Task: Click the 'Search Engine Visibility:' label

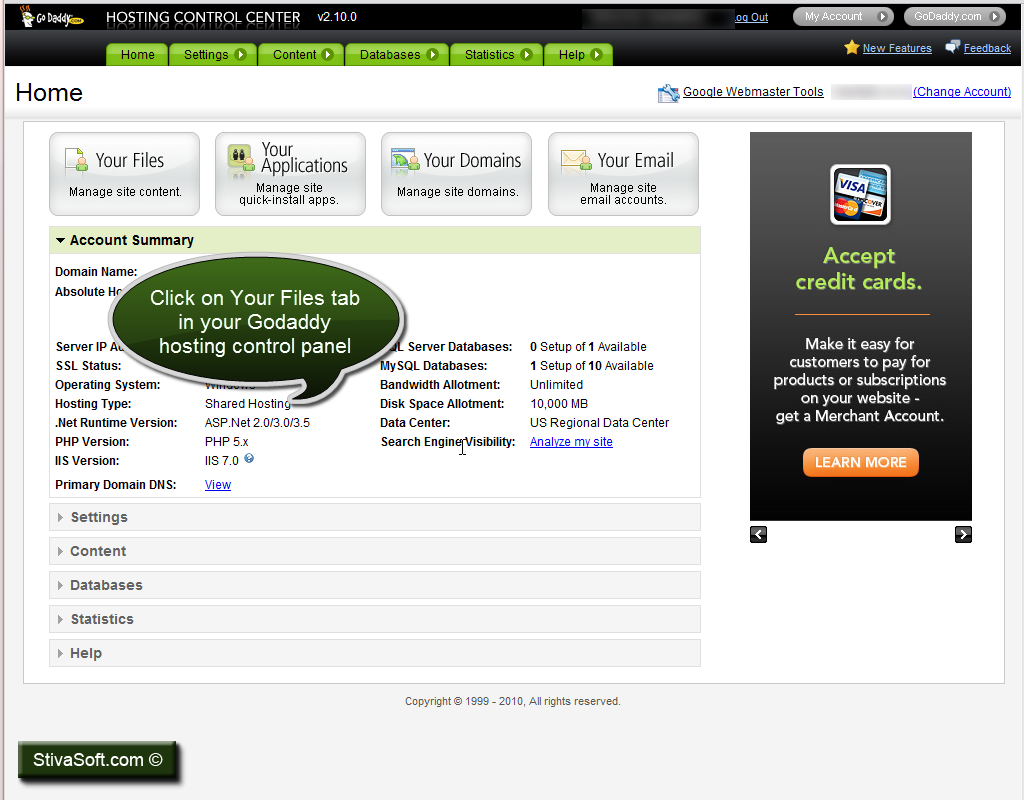Action: (448, 442)
